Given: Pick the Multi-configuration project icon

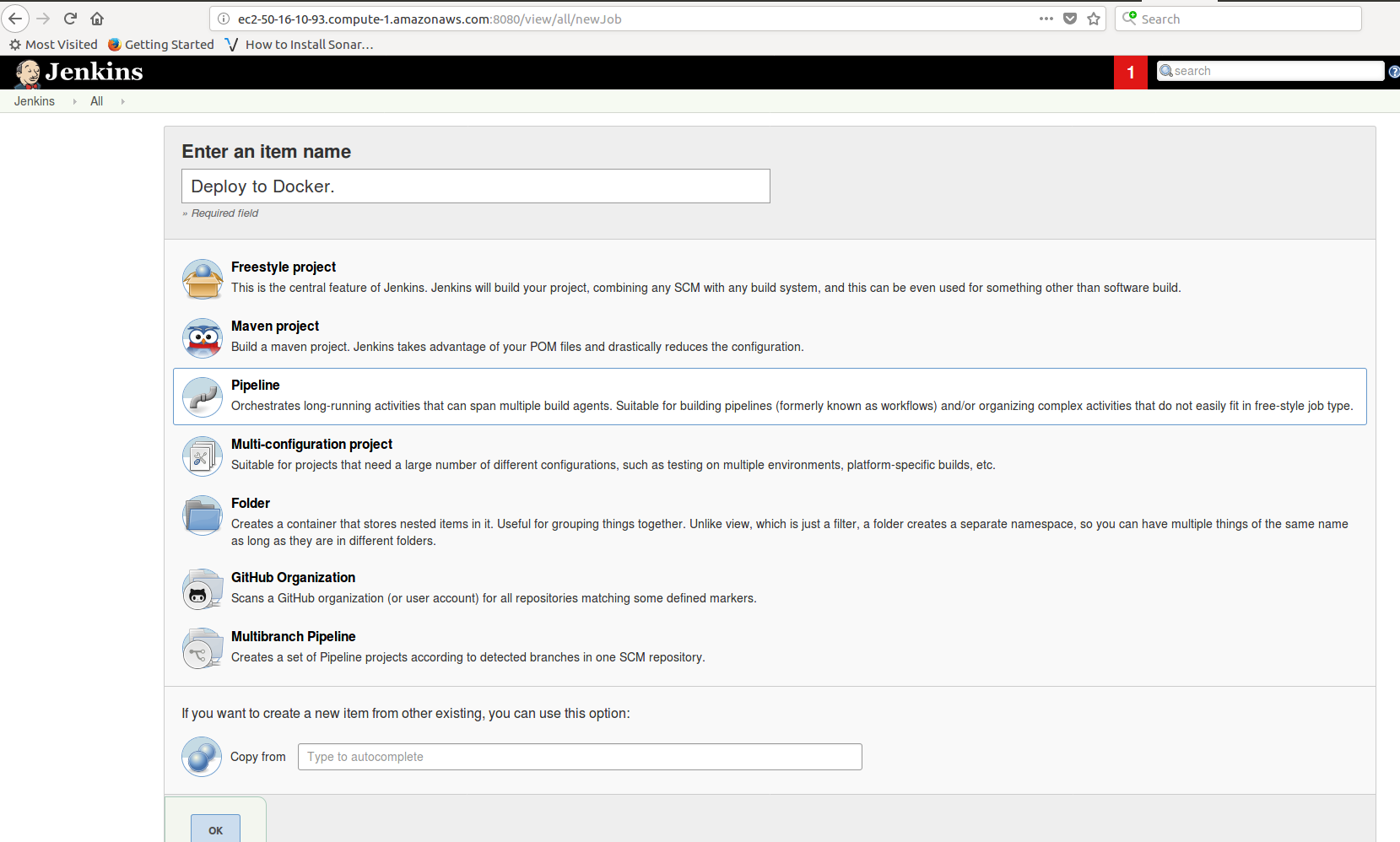Looking at the screenshot, I should [203, 456].
